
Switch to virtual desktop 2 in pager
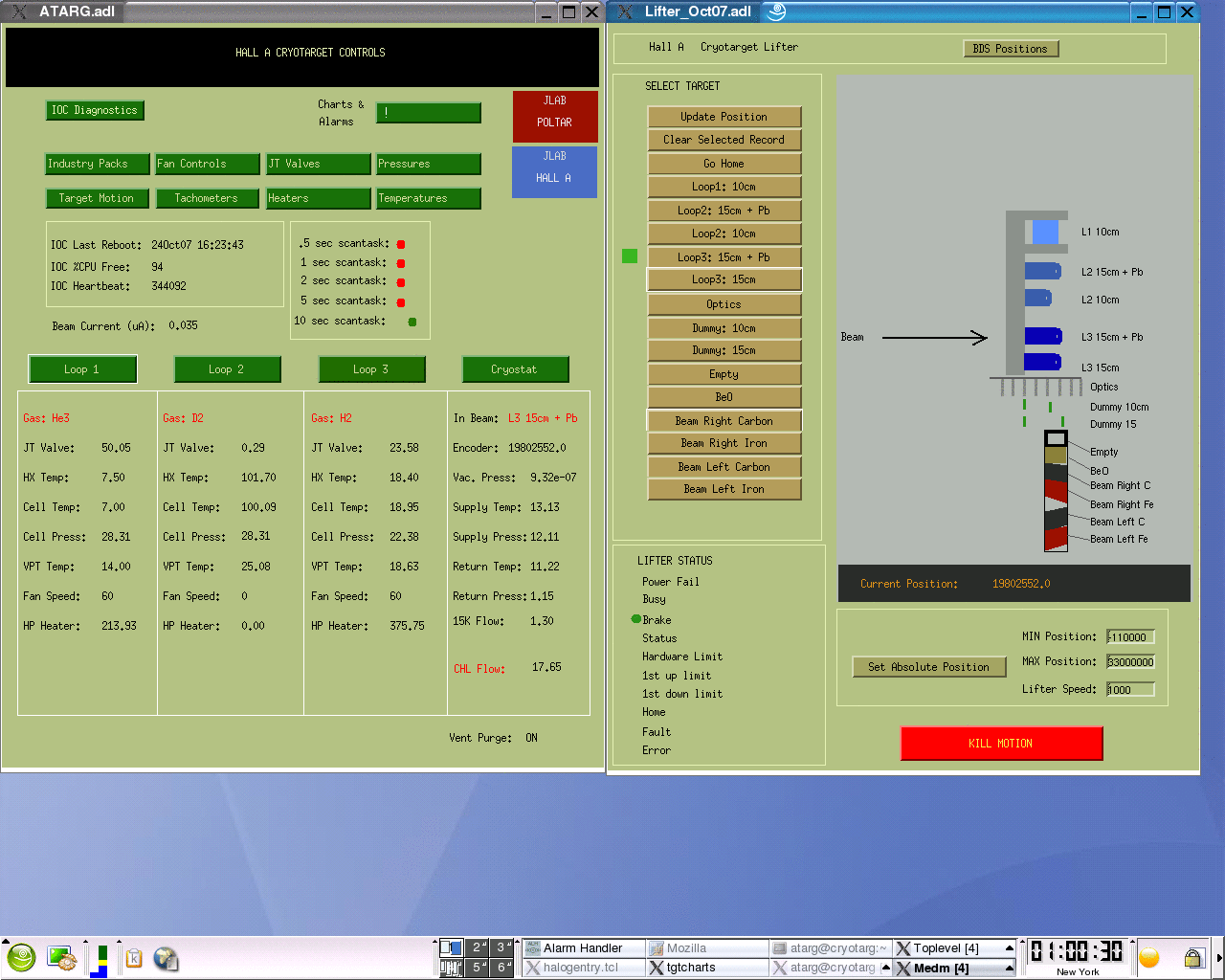tap(479, 947)
